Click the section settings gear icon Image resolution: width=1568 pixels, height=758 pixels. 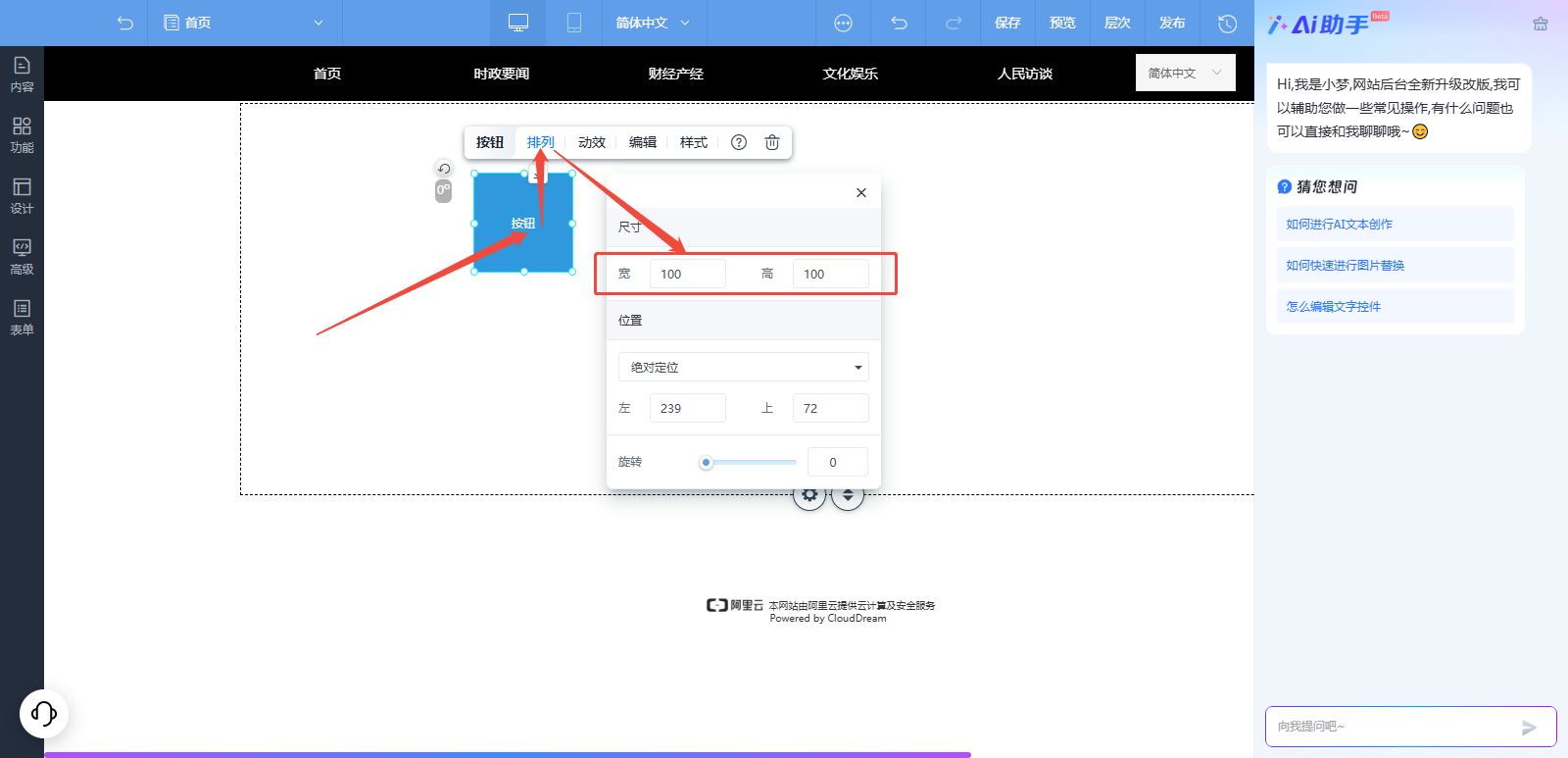[x=809, y=495]
